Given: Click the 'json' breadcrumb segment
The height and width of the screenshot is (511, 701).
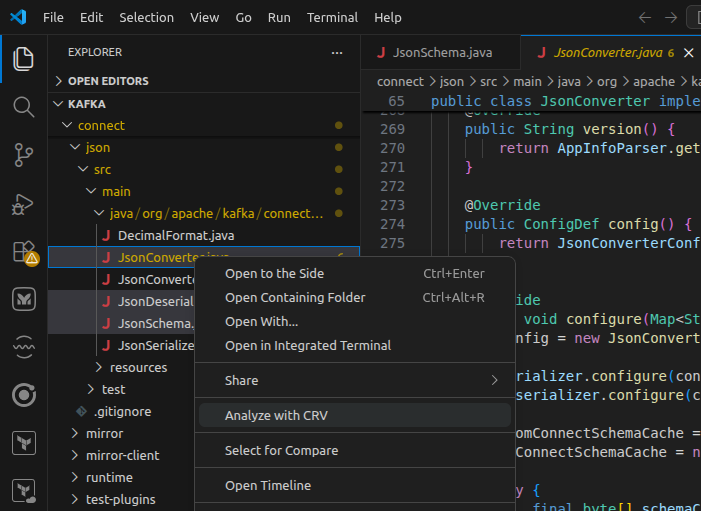Looking at the screenshot, I should tap(452, 82).
